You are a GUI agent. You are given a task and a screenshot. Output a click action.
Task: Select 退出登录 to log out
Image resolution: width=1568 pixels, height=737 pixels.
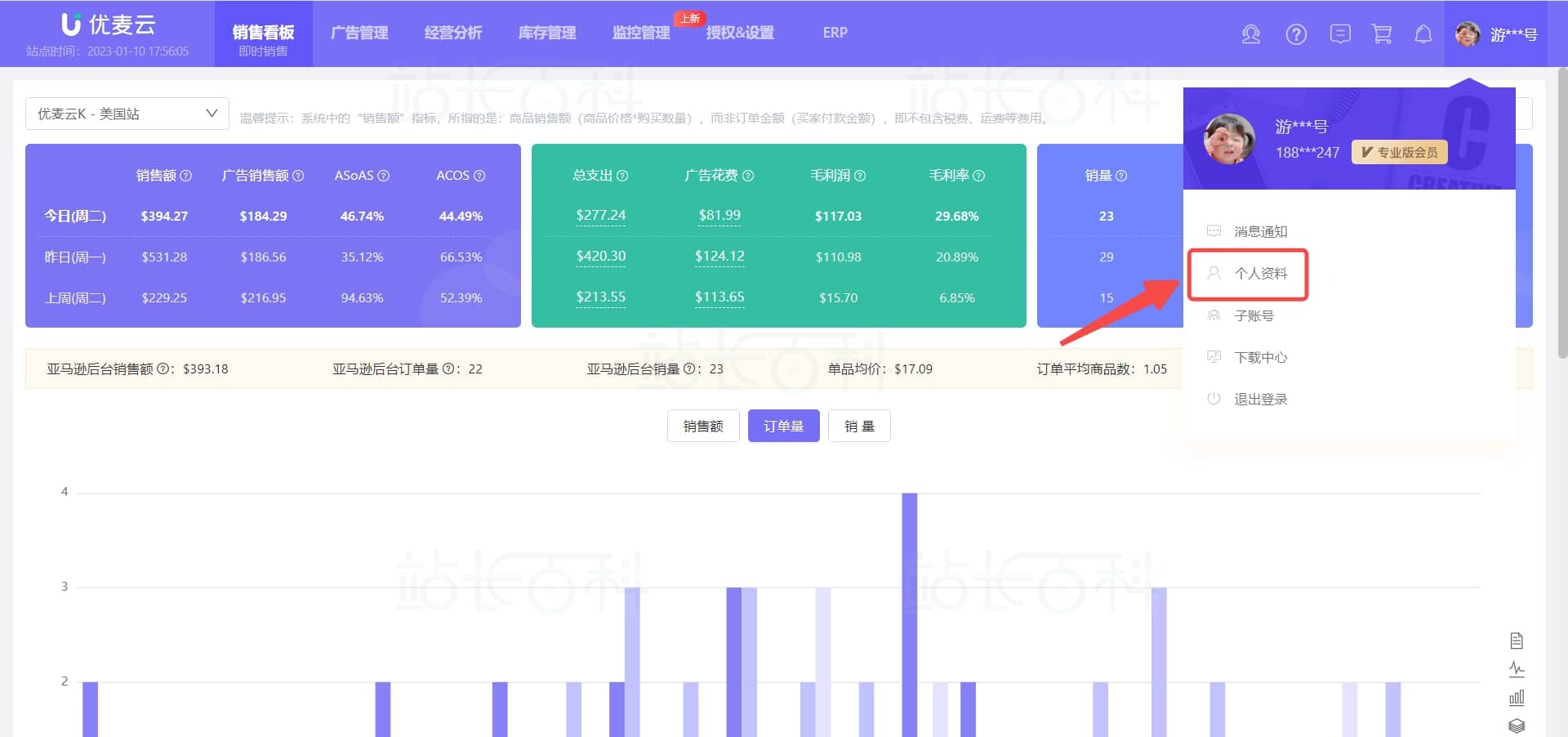click(x=1259, y=399)
